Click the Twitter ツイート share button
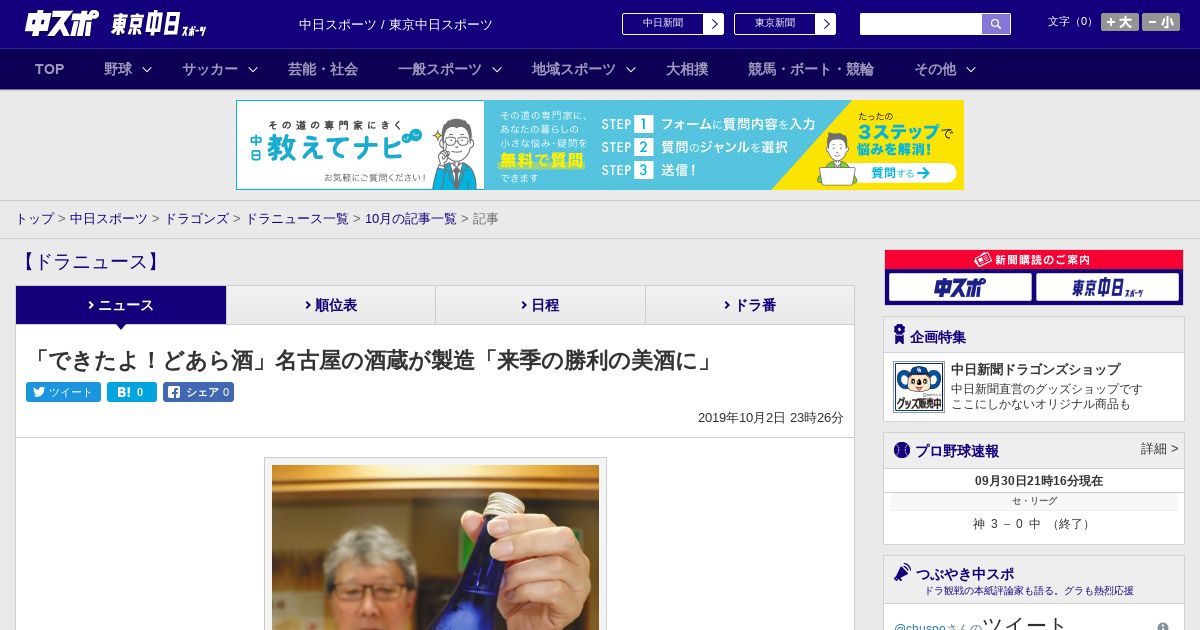 click(x=63, y=392)
